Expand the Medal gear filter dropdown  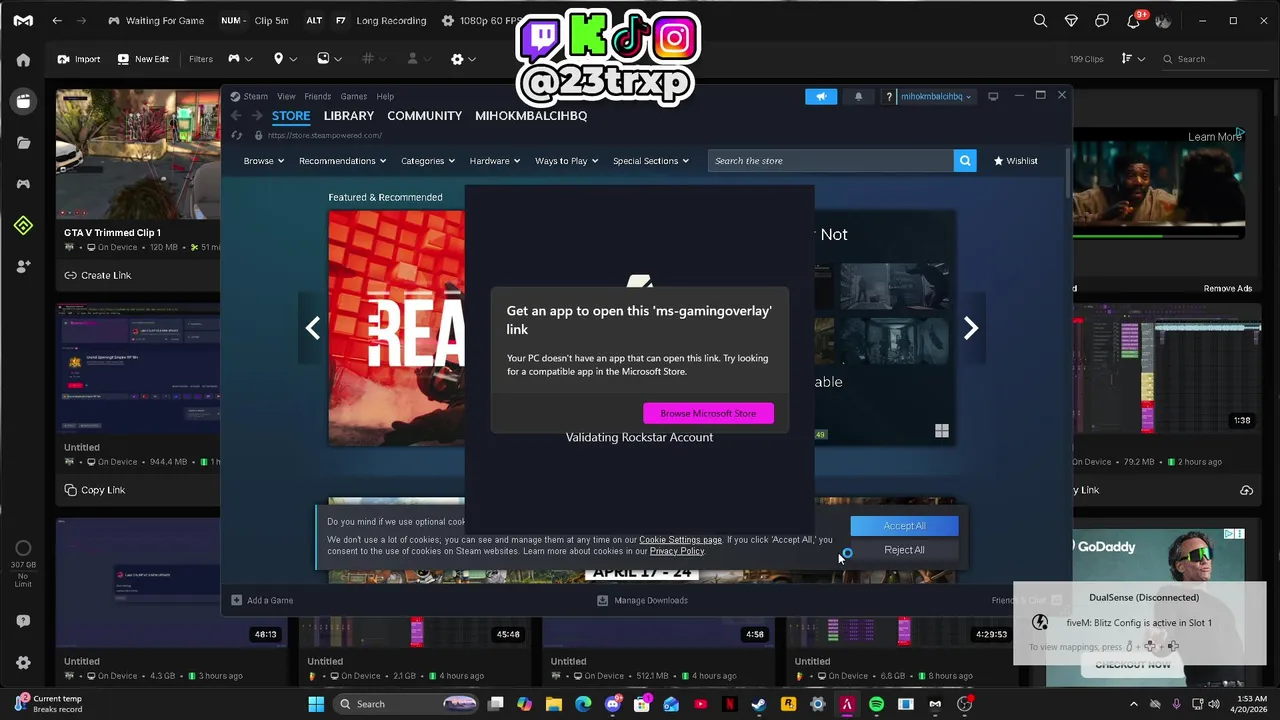point(463,59)
